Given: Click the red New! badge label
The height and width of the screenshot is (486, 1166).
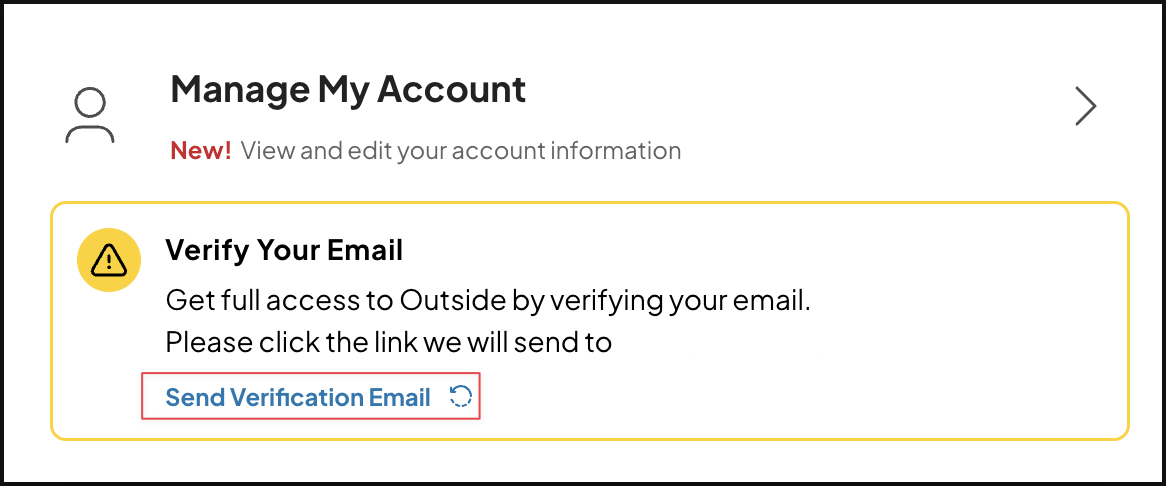Looking at the screenshot, I should pos(201,151).
